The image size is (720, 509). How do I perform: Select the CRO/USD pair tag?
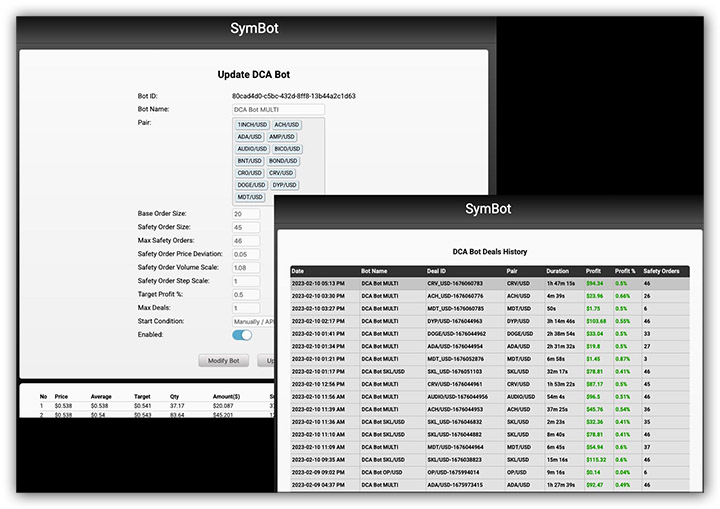(x=249, y=173)
